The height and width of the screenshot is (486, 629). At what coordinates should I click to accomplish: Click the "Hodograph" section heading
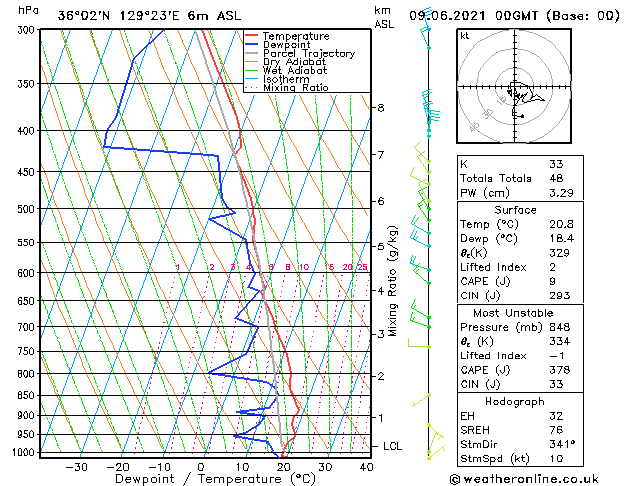pos(515,402)
